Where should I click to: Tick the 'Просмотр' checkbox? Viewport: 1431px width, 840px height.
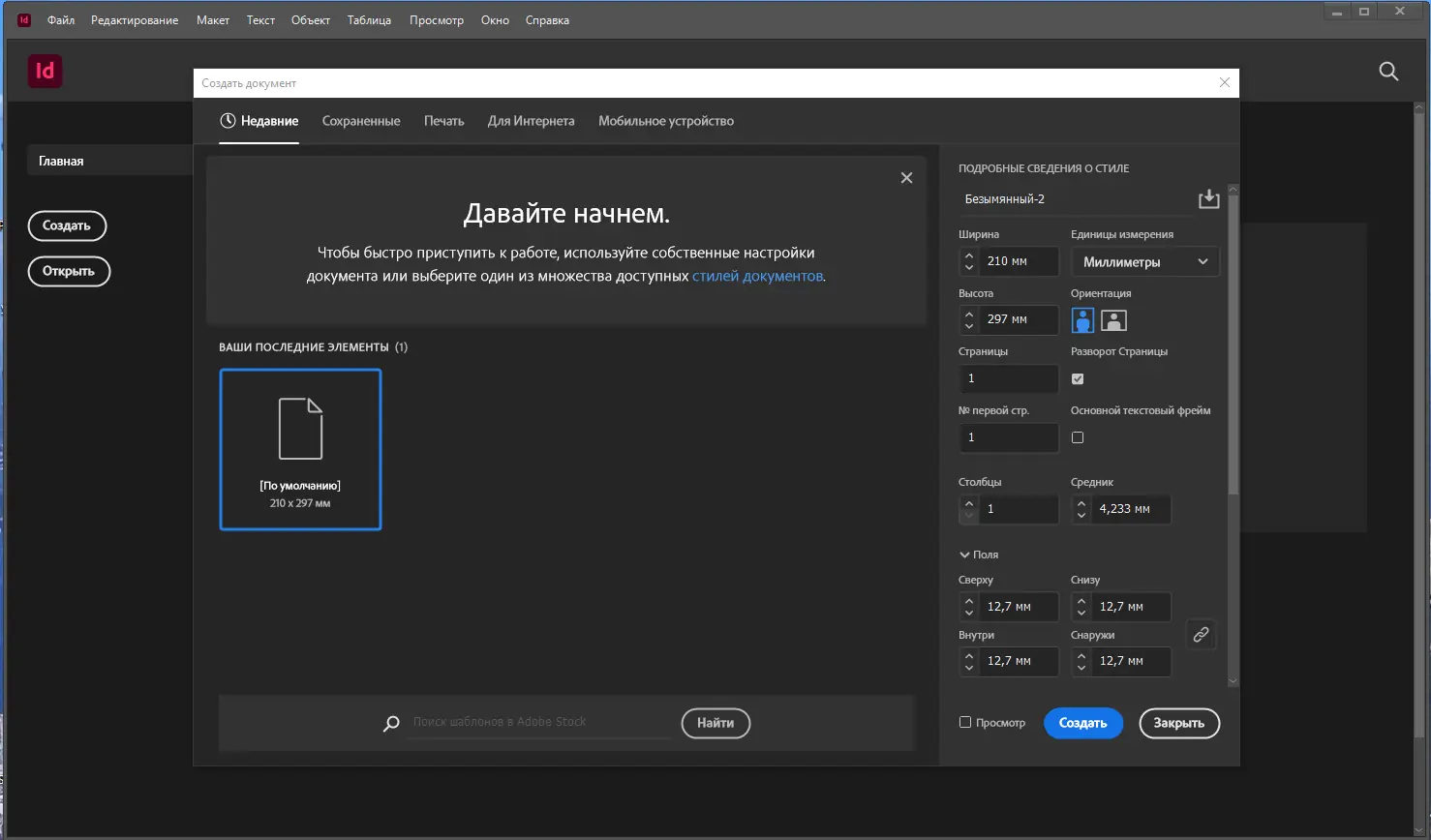pyautogui.click(x=965, y=722)
